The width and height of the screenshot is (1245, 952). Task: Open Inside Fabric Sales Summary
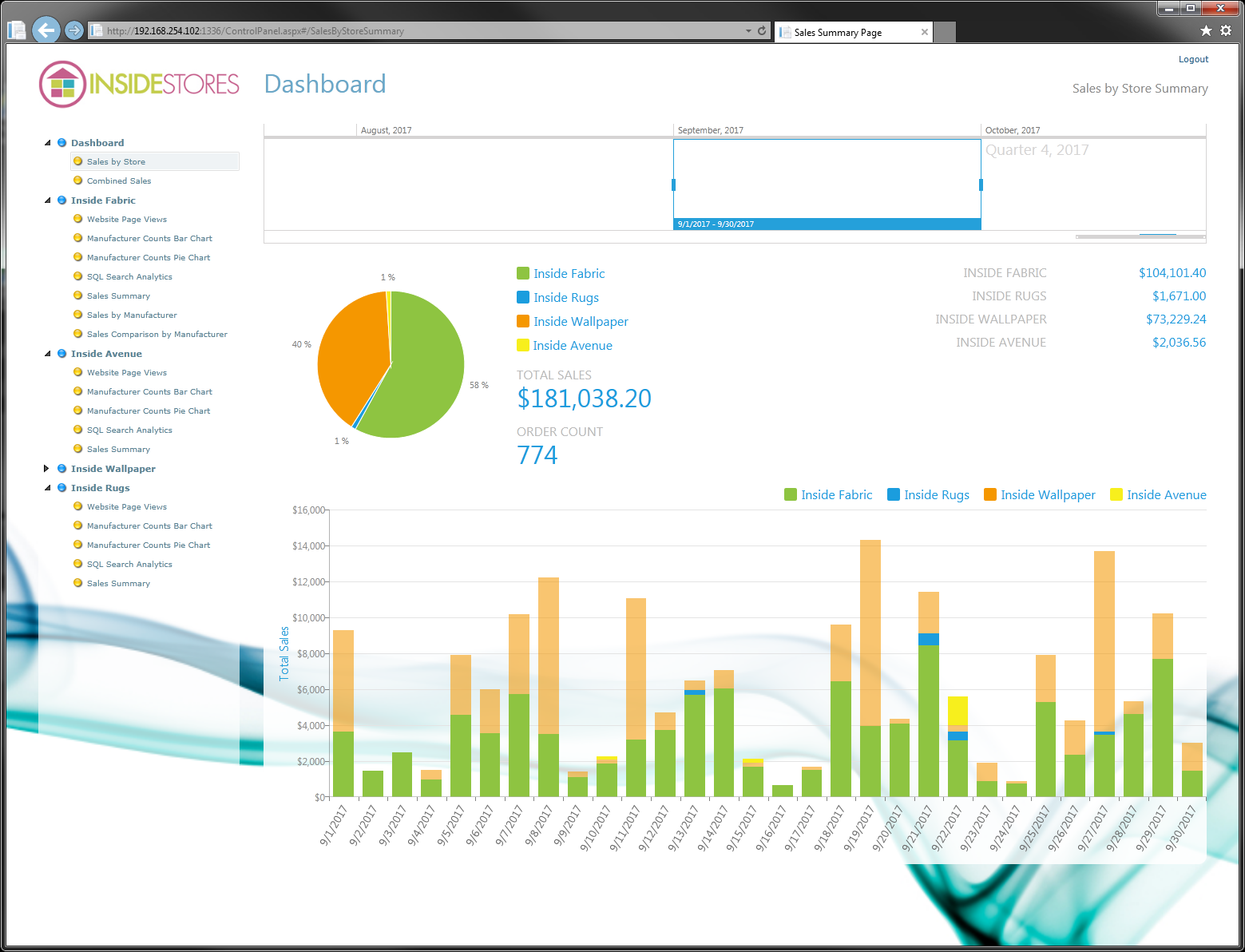click(x=118, y=296)
